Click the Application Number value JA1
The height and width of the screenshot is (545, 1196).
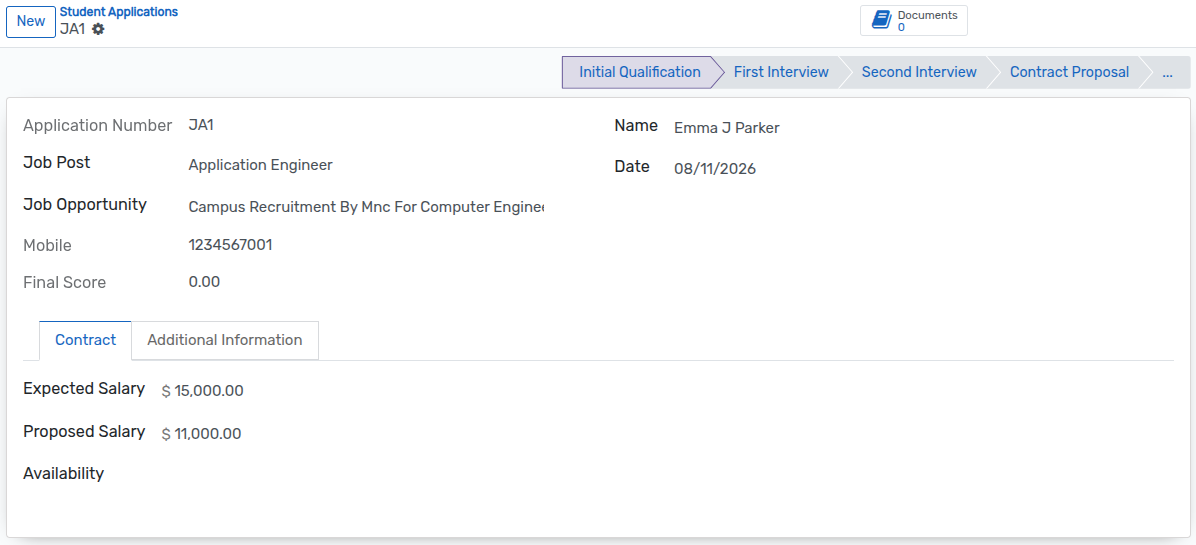(201, 125)
